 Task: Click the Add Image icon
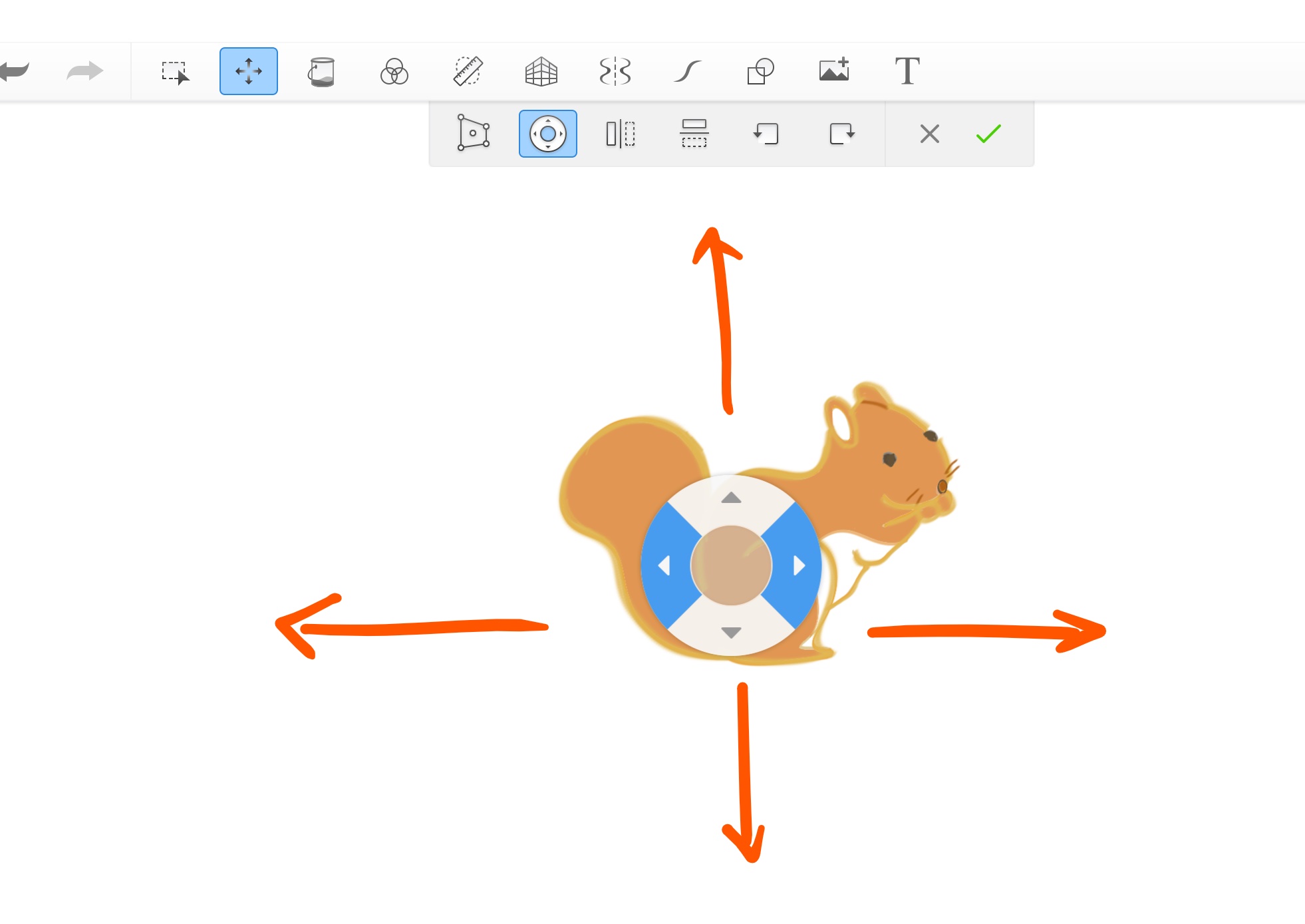pyautogui.click(x=835, y=70)
